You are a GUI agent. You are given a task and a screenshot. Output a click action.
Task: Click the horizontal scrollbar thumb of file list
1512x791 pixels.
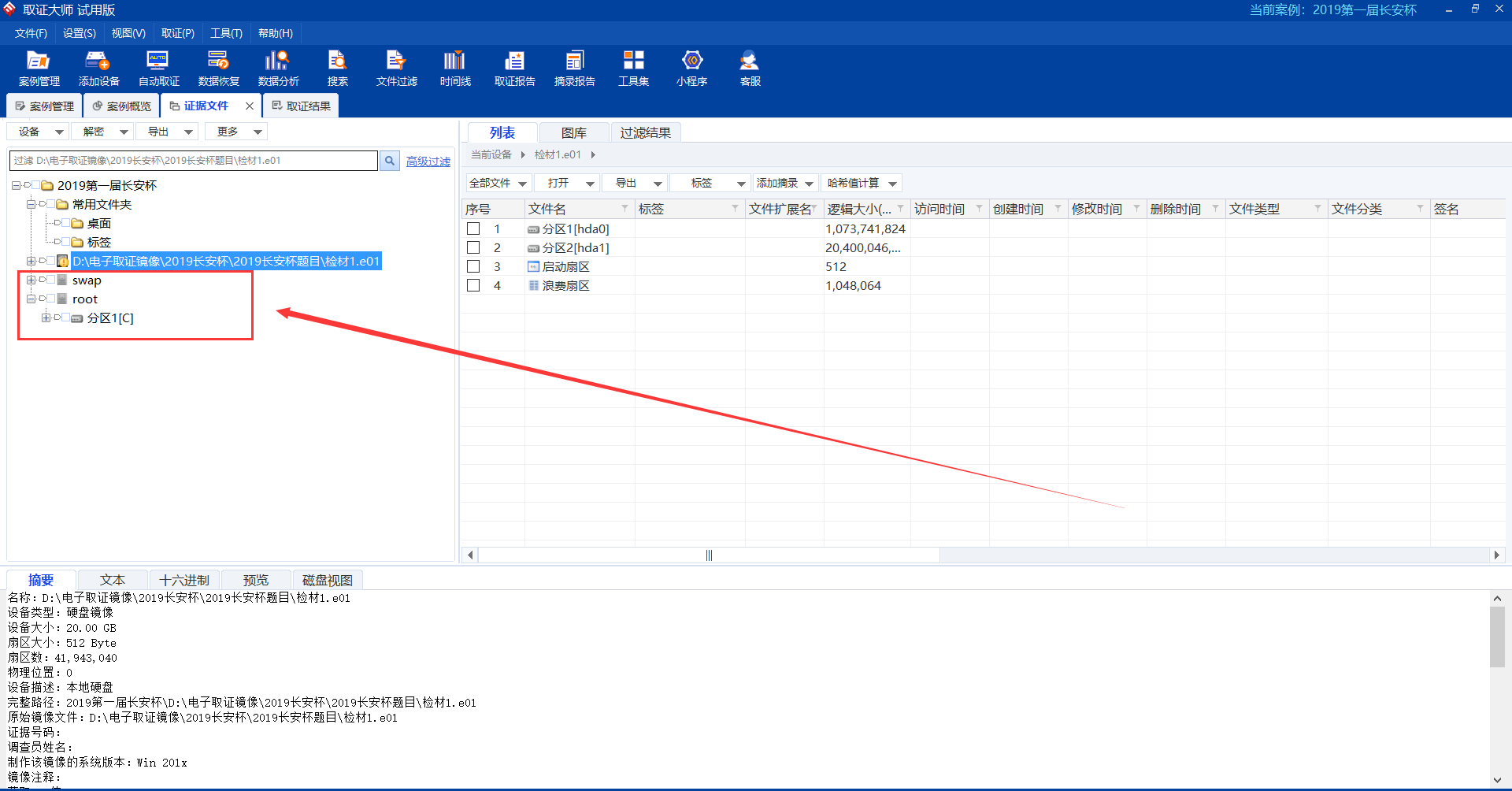point(709,555)
